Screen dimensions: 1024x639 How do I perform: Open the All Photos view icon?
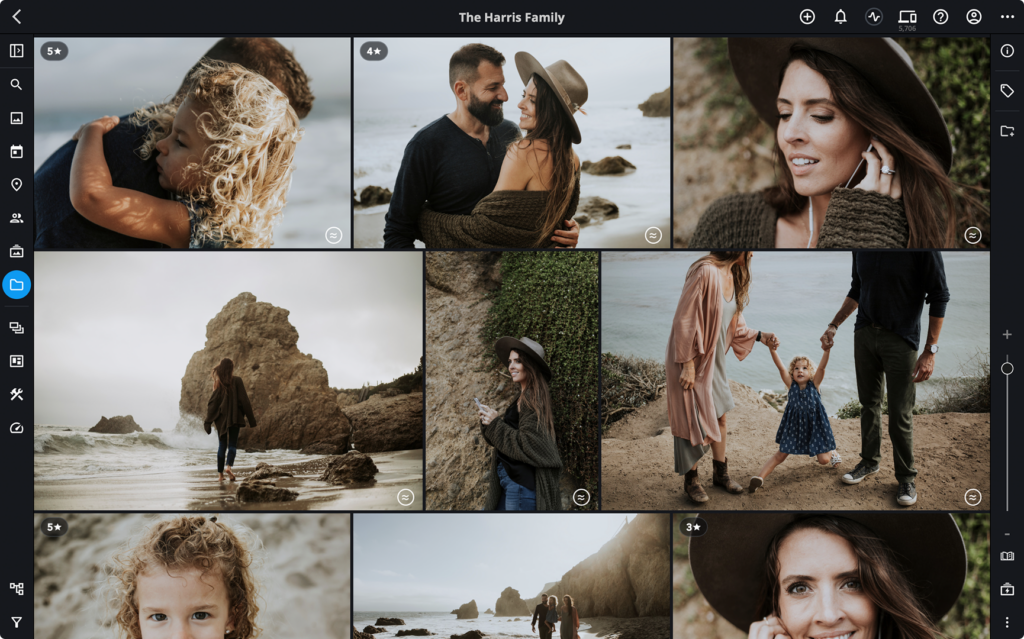(x=17, y=118)
